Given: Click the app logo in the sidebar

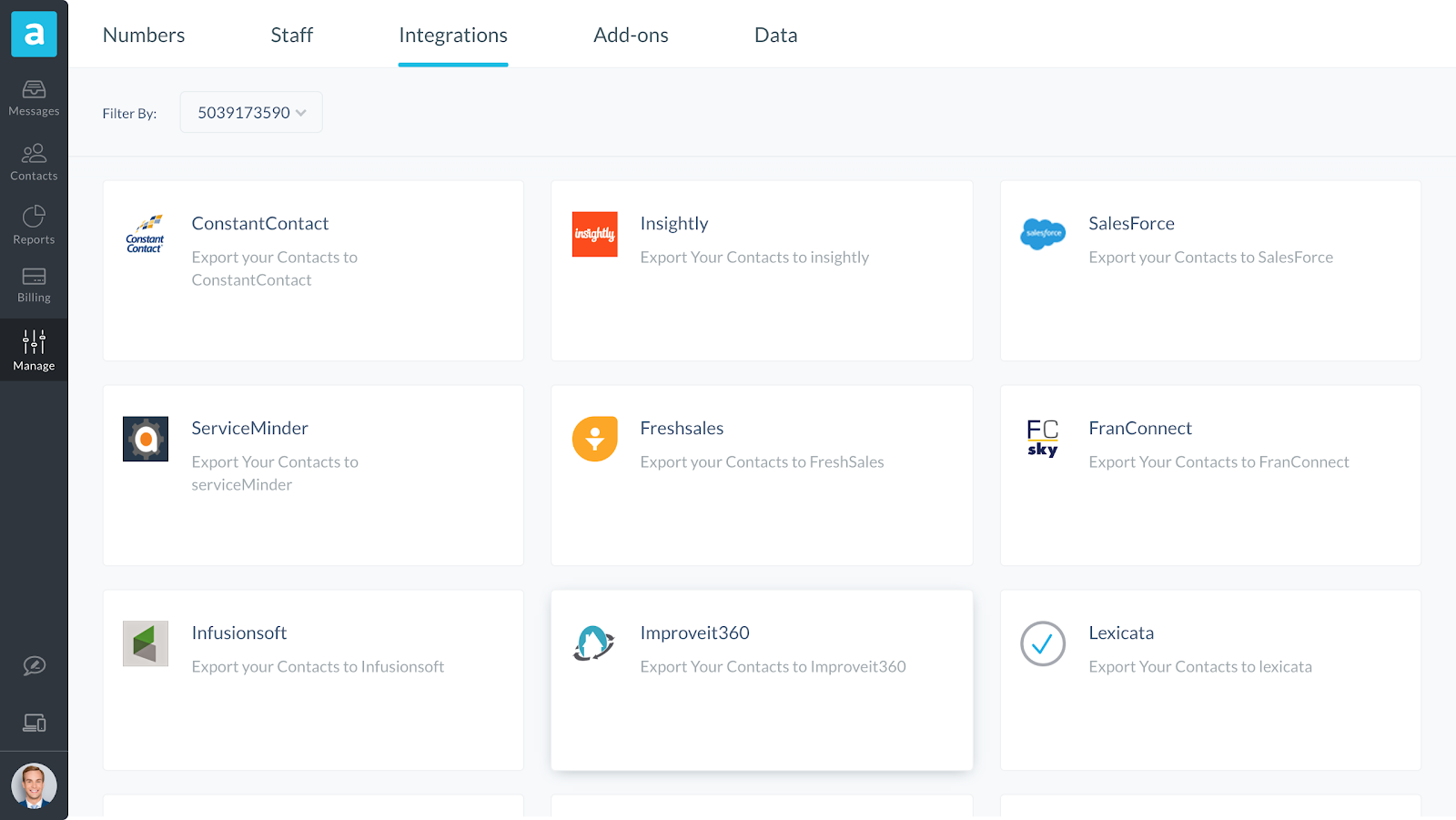Looking at the screenshot, I should click(34, 35).
